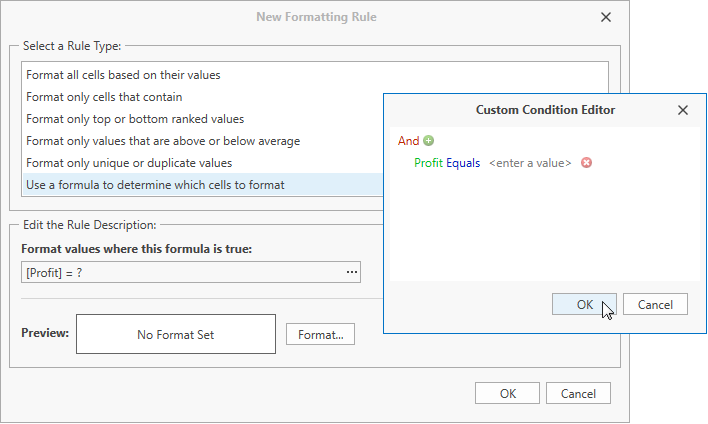Viewport: 708px width, 424px height.
Task: Click OK in New Formatting Rule dialog
Action: (507, 393)
